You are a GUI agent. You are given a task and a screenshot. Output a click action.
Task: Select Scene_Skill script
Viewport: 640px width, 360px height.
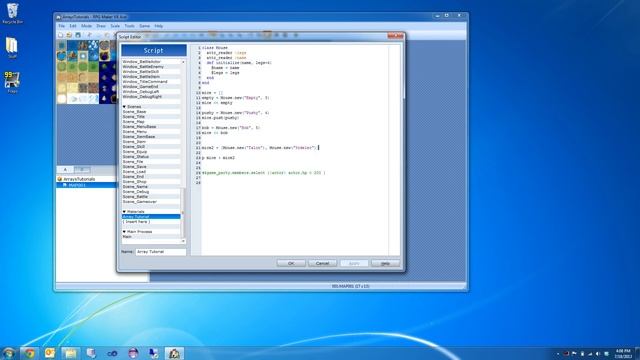151,147
